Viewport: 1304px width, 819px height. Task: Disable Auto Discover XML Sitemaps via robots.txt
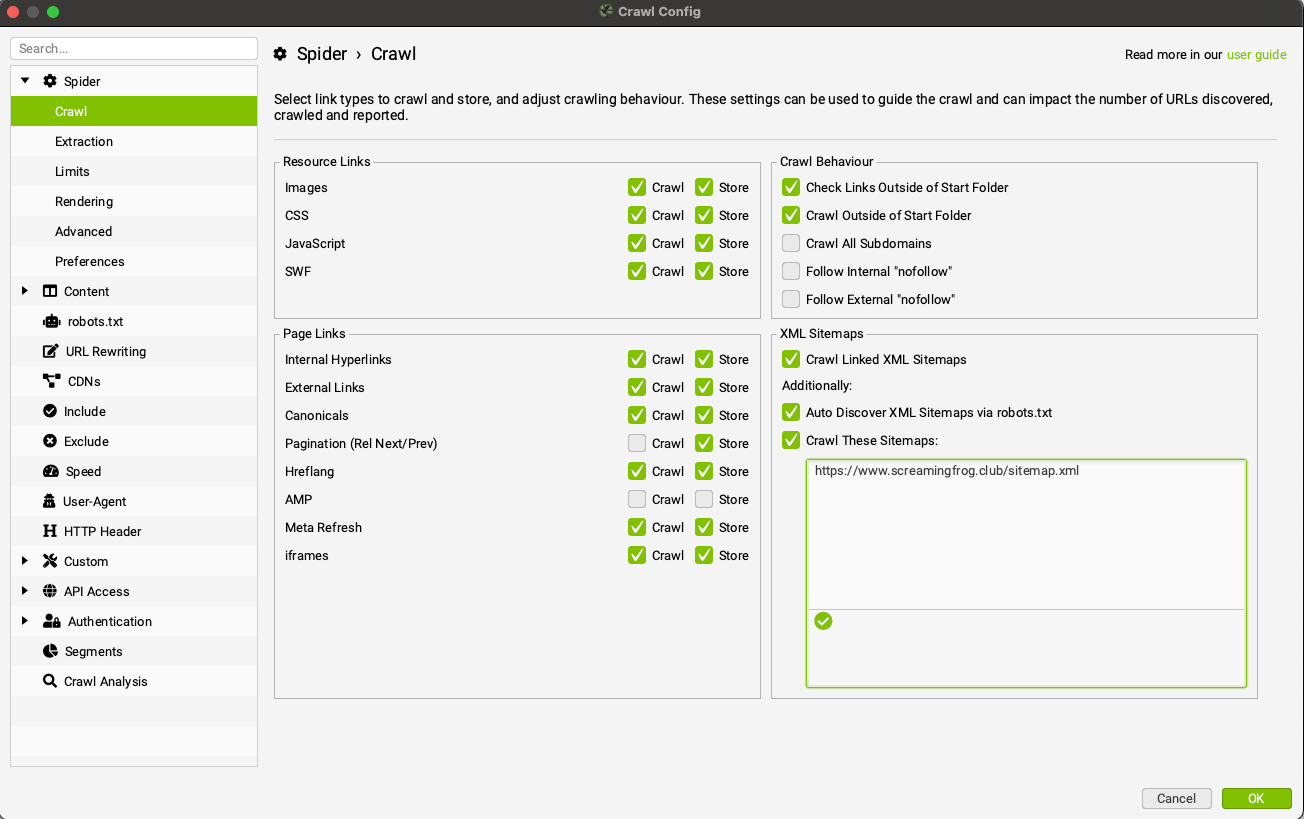tap(791, 412)
